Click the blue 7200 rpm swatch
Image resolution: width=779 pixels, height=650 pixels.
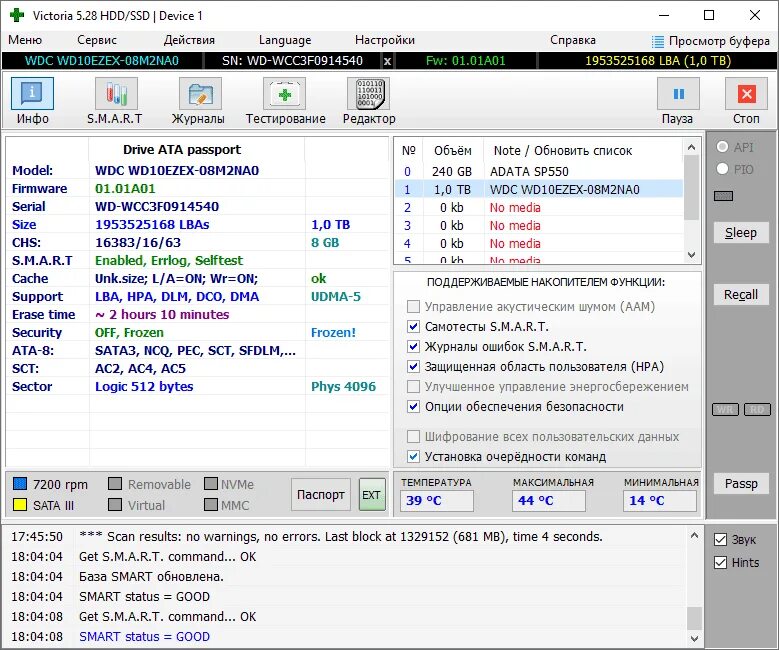click(20, 484)
